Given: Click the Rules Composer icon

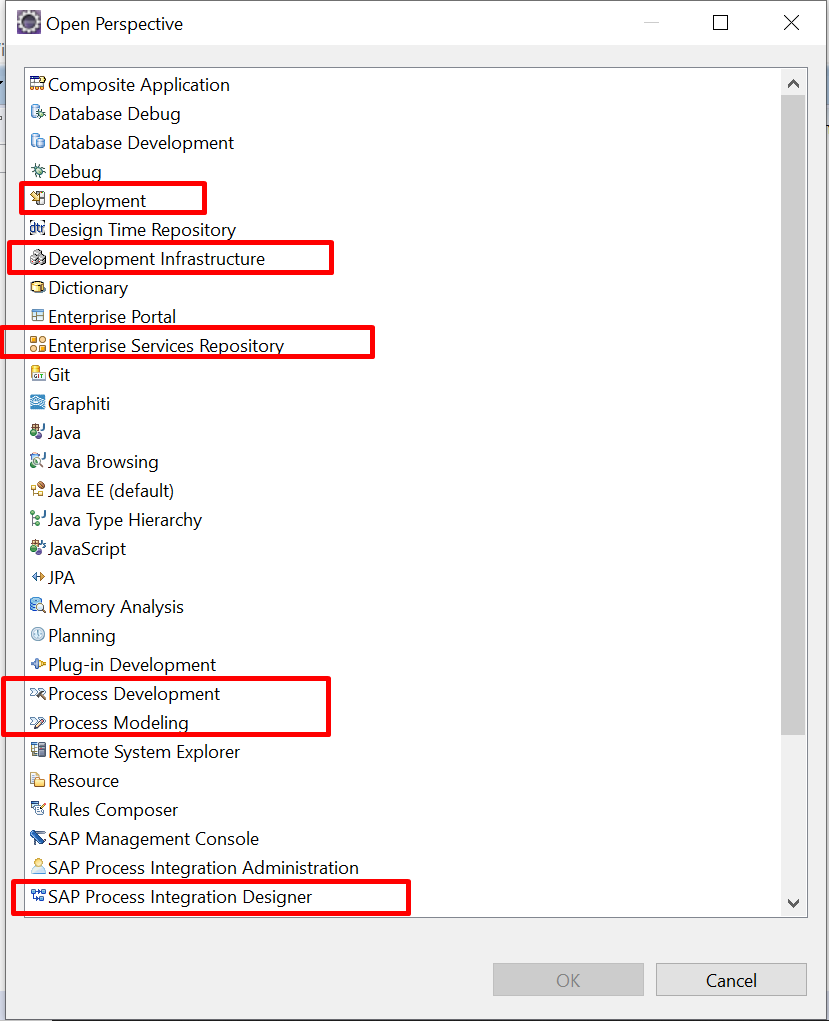Looking at the screenshot, I should [38, 809].
